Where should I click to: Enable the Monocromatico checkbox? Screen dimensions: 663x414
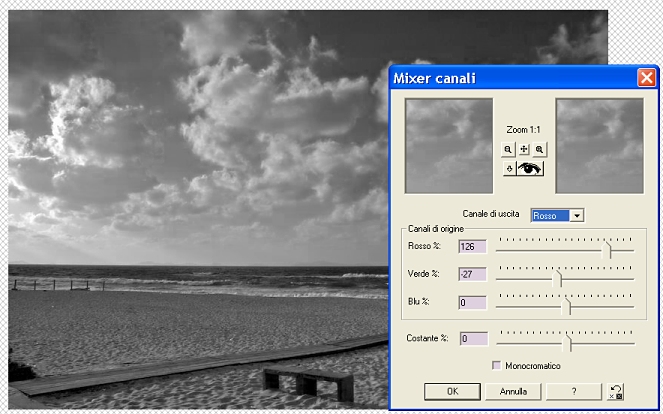(x=497, y=366)
